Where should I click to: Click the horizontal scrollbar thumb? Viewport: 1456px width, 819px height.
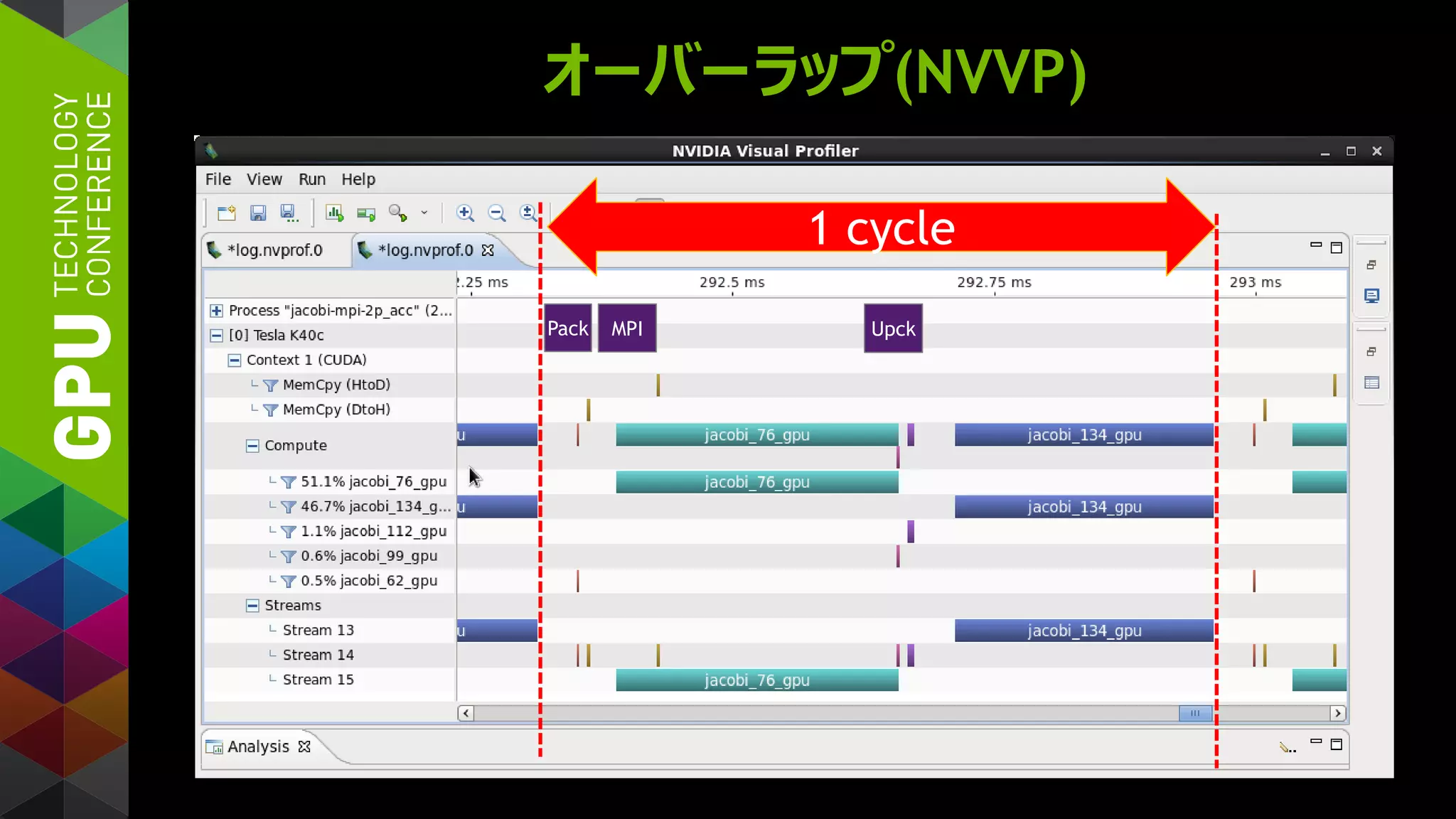point(1195,713)
